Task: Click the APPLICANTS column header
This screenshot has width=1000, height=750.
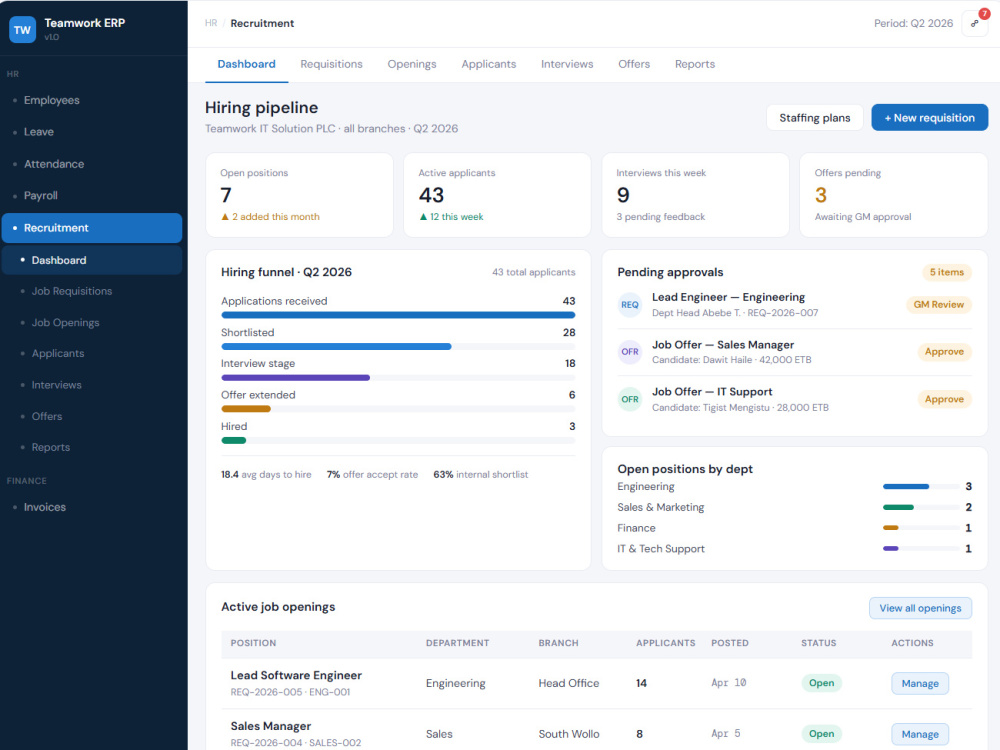Action: coord(665,643)
